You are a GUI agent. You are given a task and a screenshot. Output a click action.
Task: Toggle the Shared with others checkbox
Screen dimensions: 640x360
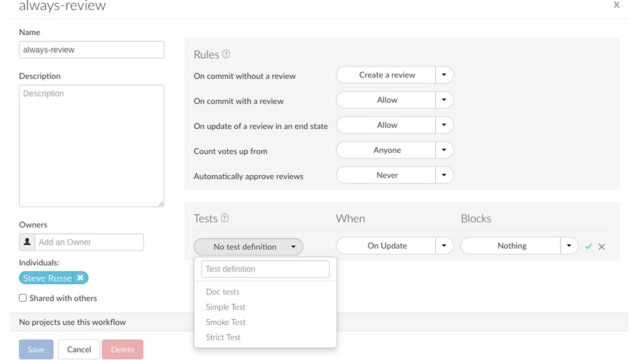[23, 298]
